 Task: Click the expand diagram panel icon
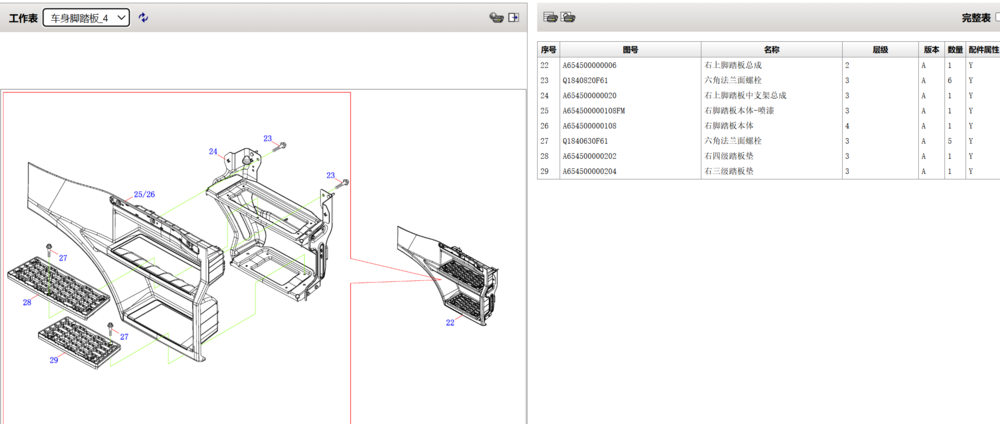tap(513, 18)
